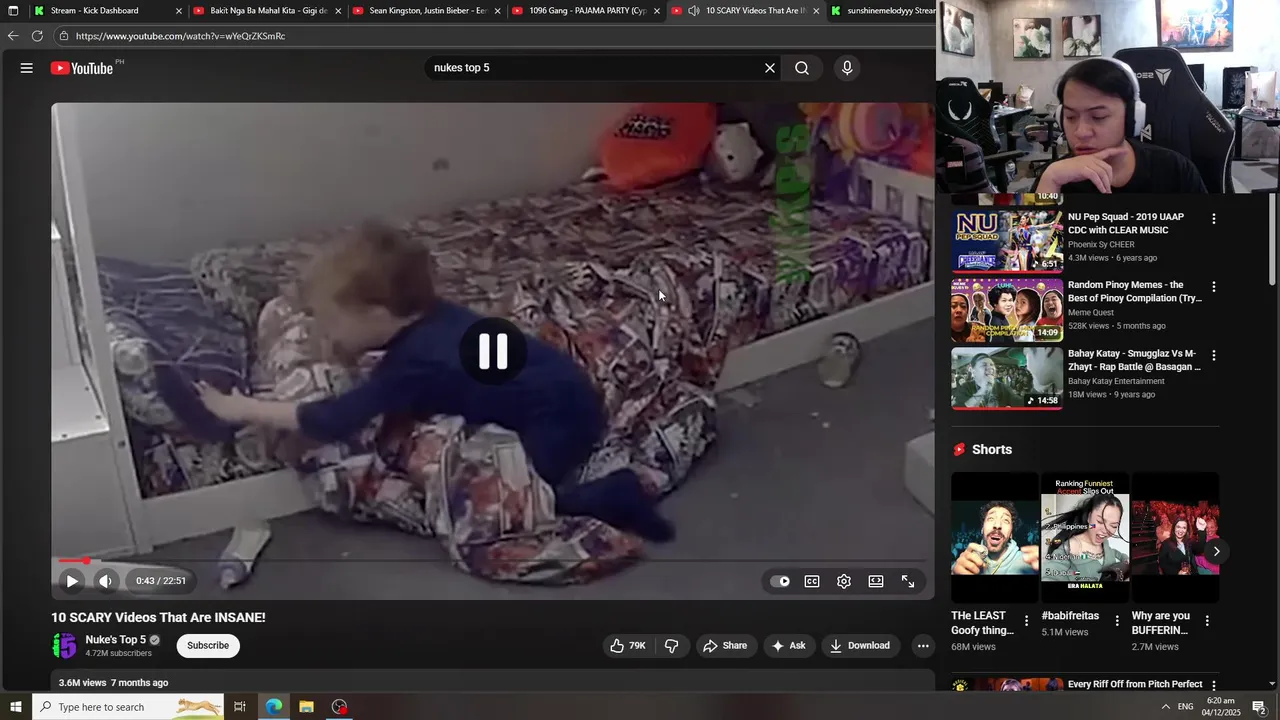This screenshot has height=720, width=1280.
Task: Open the player settings gear
Action: [844, 581]
